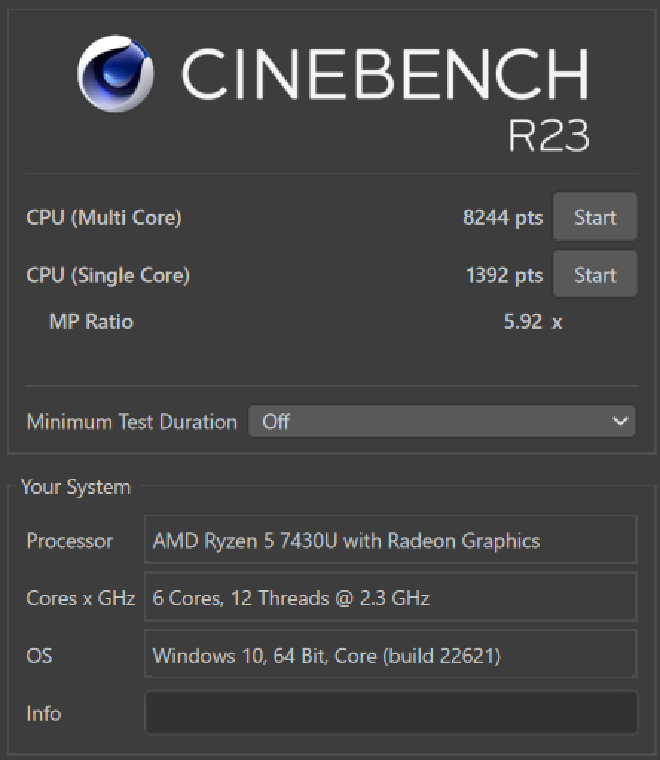
Task: Click the Your System group heading
Action: coord(76,487)
